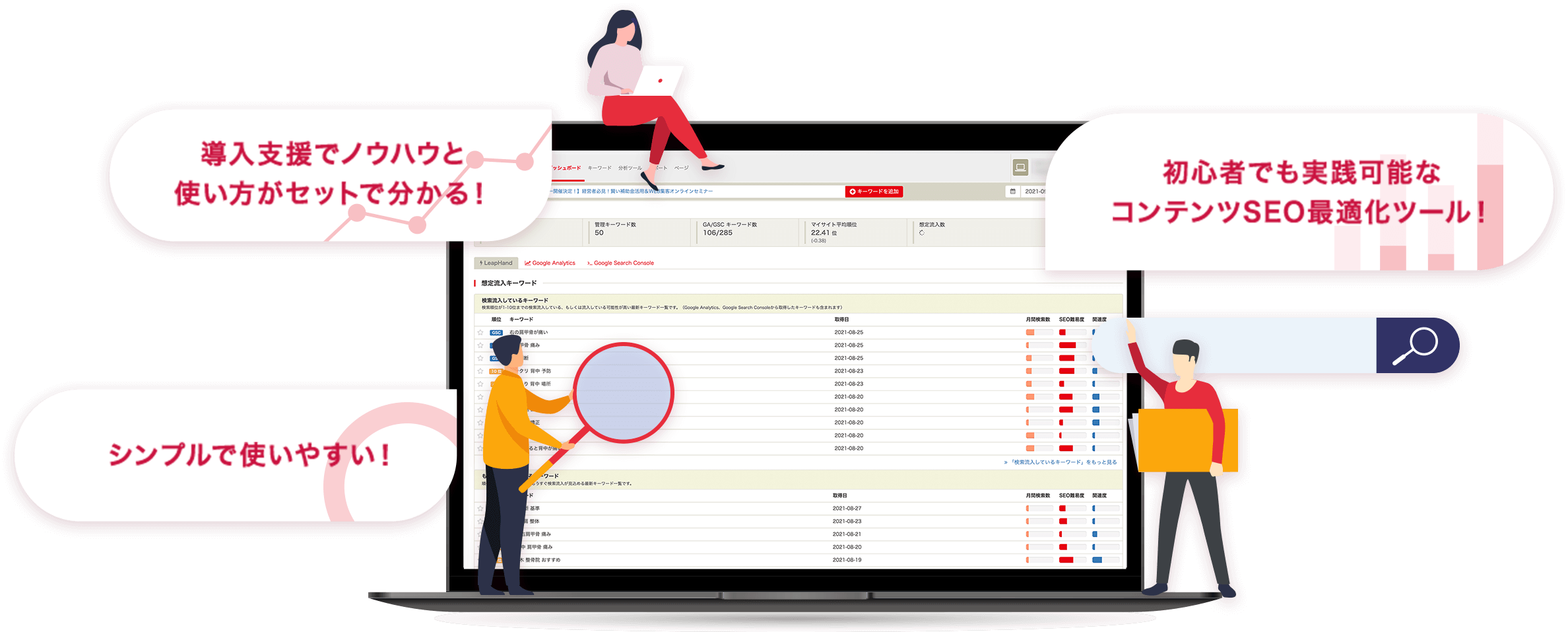This screenshot has height=632, width=1568.
Task: Click the 想定流入数 stat label
Action: (x=932, y=225)
